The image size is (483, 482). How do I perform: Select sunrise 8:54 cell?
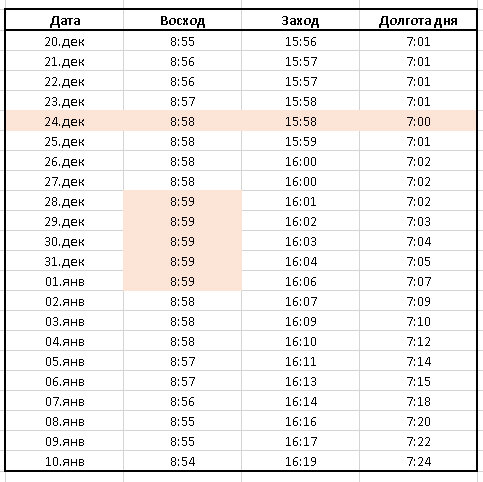point(182,461)
